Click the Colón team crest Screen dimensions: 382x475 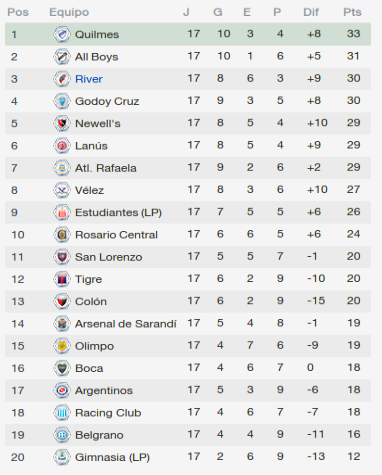pyautogui.click(x=62, y=301)
